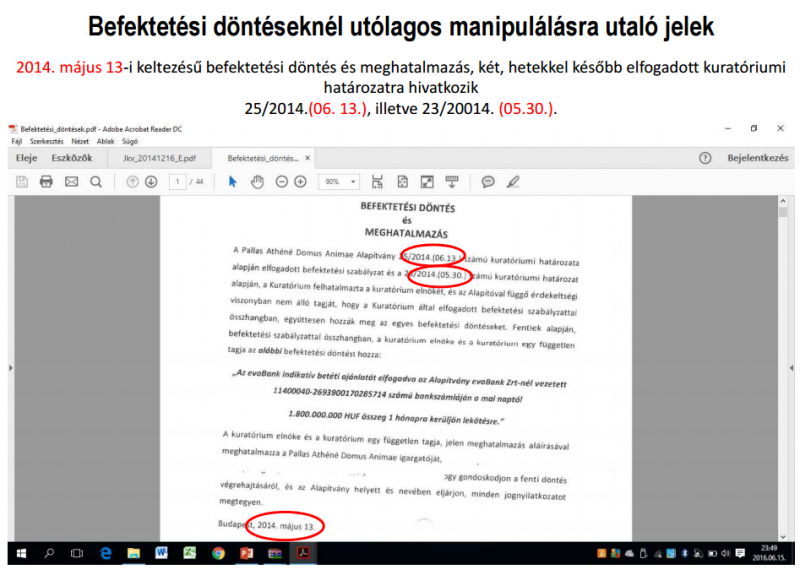Select the highlighter pen tool
The image size is (800, 575).
point(513,182)
